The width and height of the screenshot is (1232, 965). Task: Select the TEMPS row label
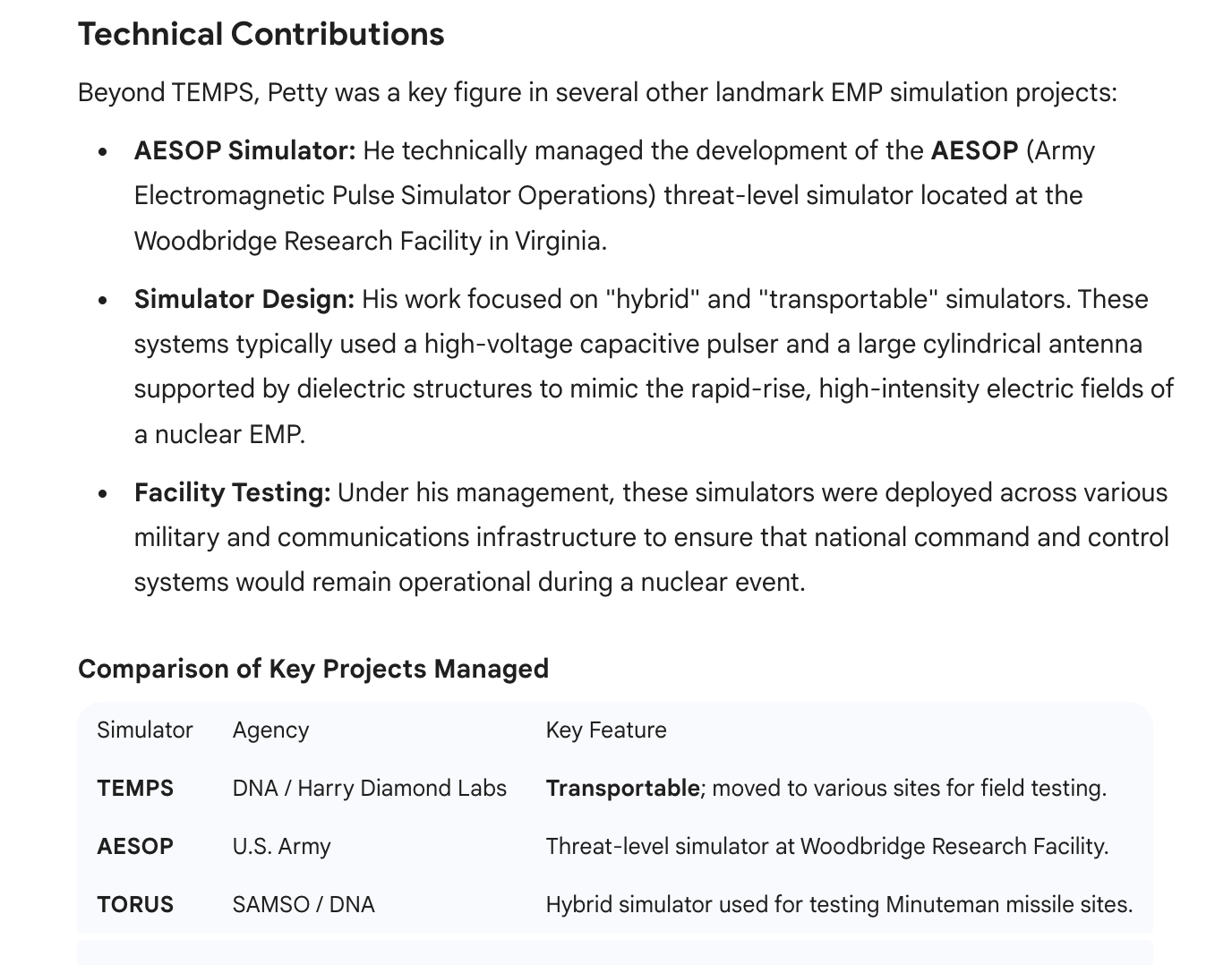(x=135, y=788)
